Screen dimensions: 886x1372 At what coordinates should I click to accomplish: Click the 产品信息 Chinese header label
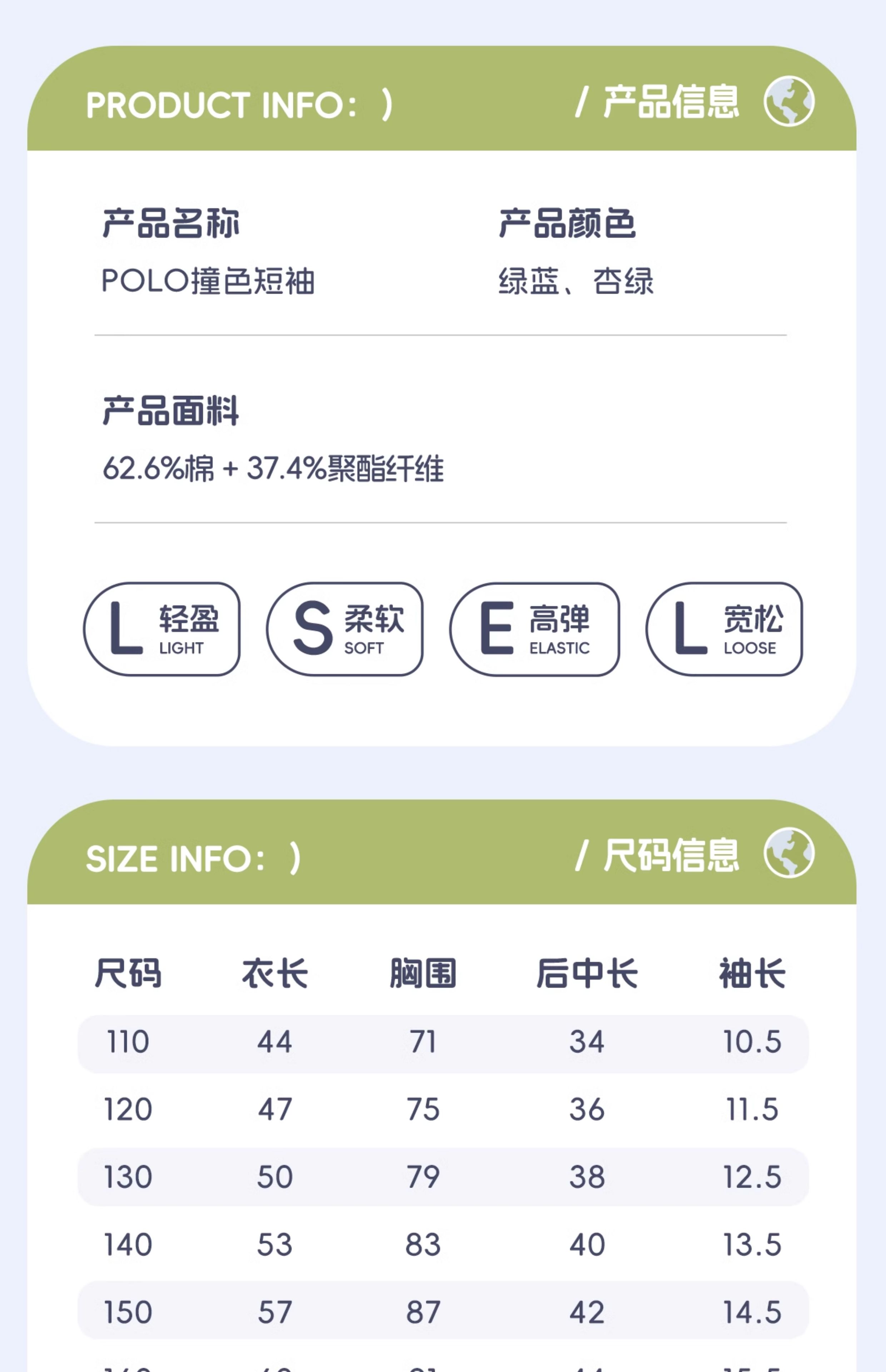671,101
